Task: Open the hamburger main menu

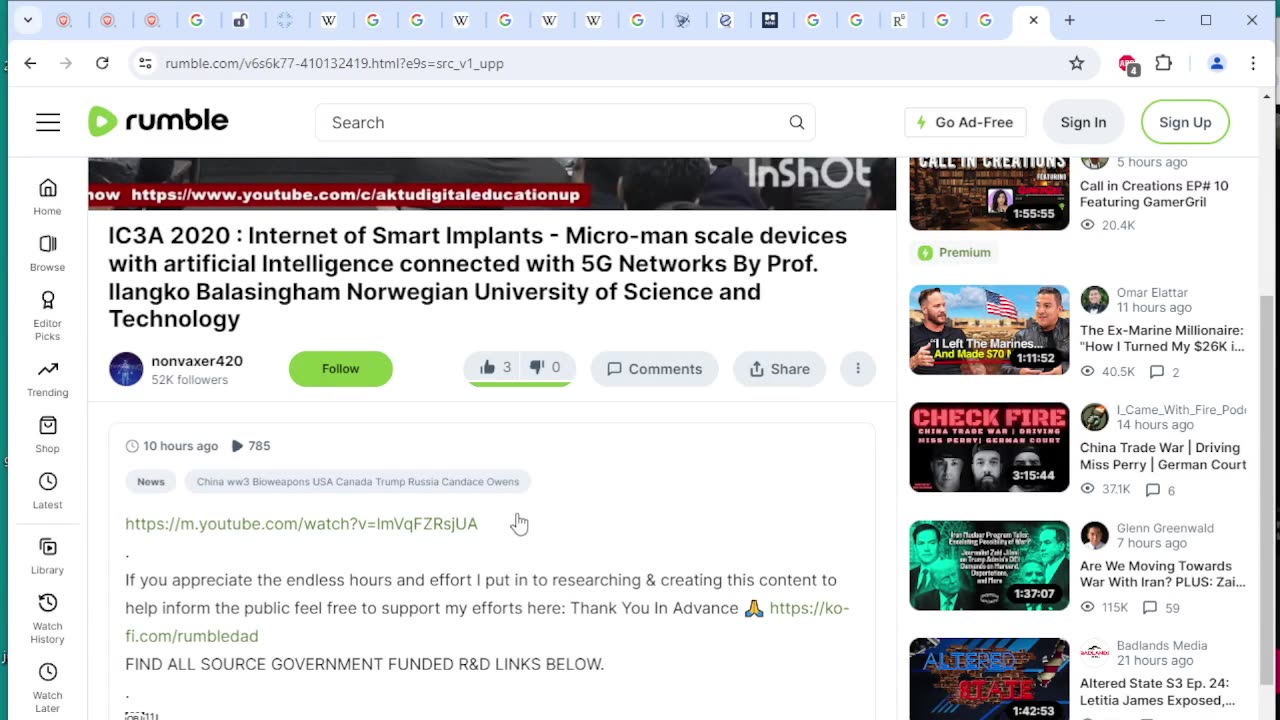Action: pos(48,122)
